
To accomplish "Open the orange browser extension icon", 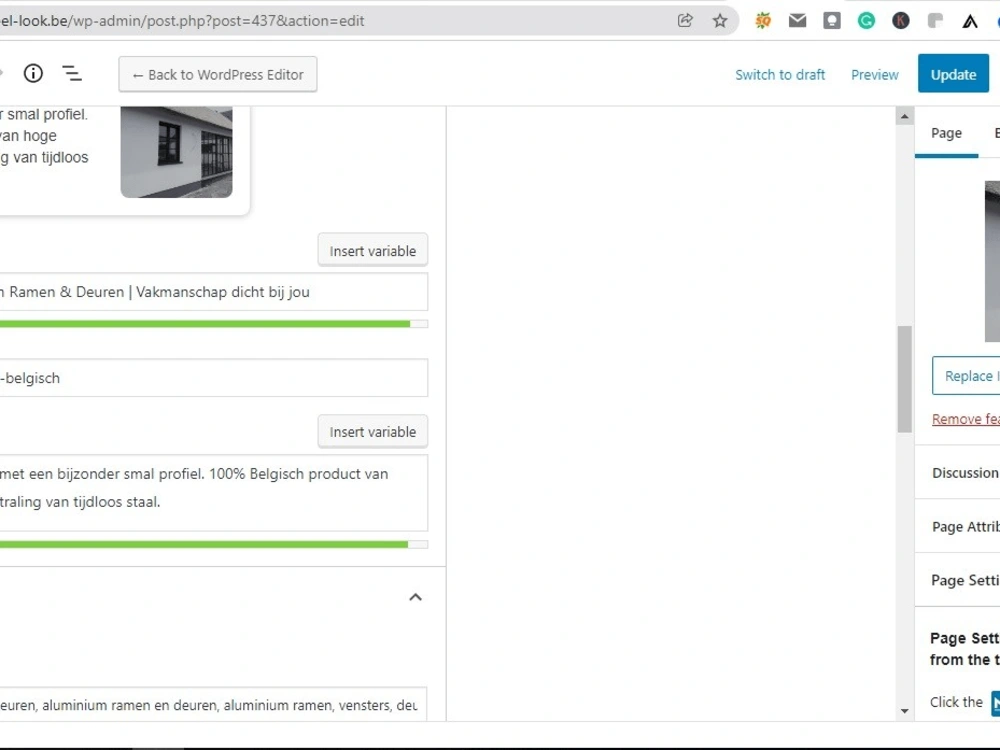I will point(763,20).
